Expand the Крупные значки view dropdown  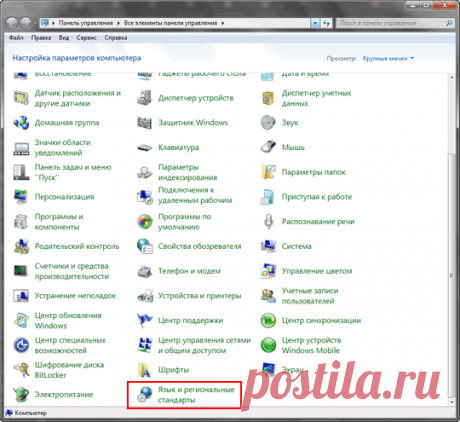point(388,58)
